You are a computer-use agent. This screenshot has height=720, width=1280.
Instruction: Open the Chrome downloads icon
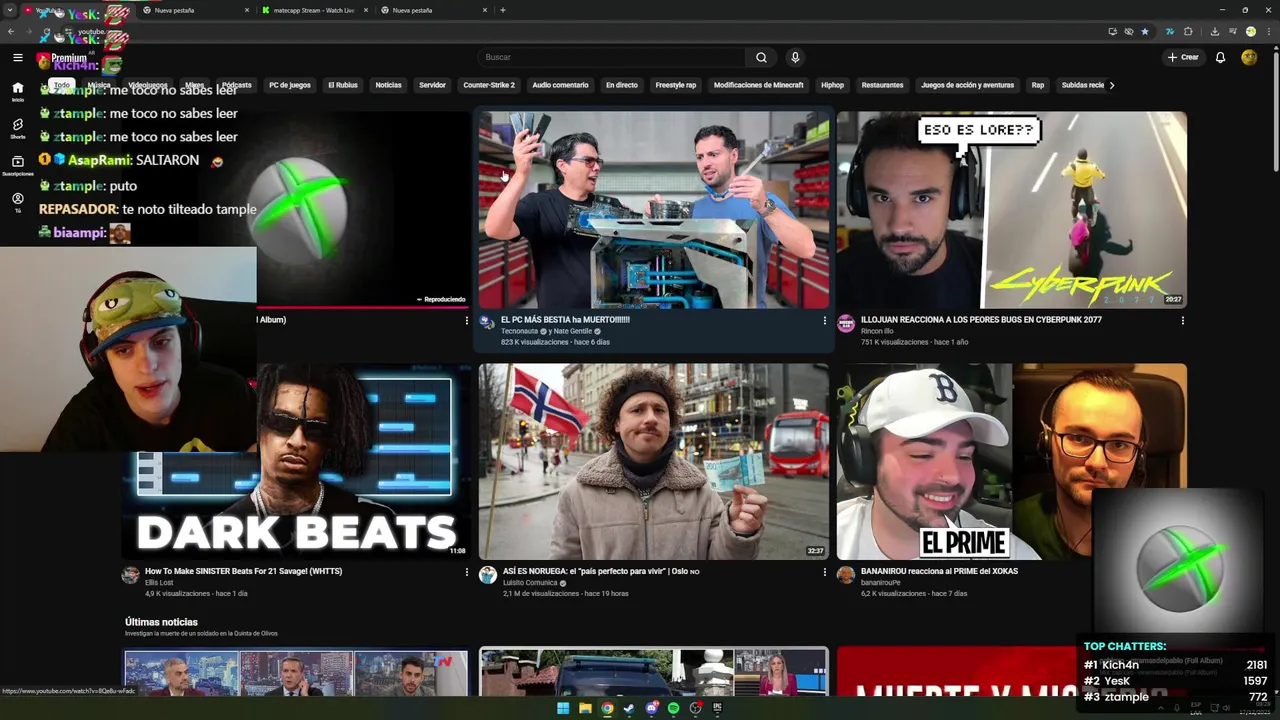[x=1214, y=31]
